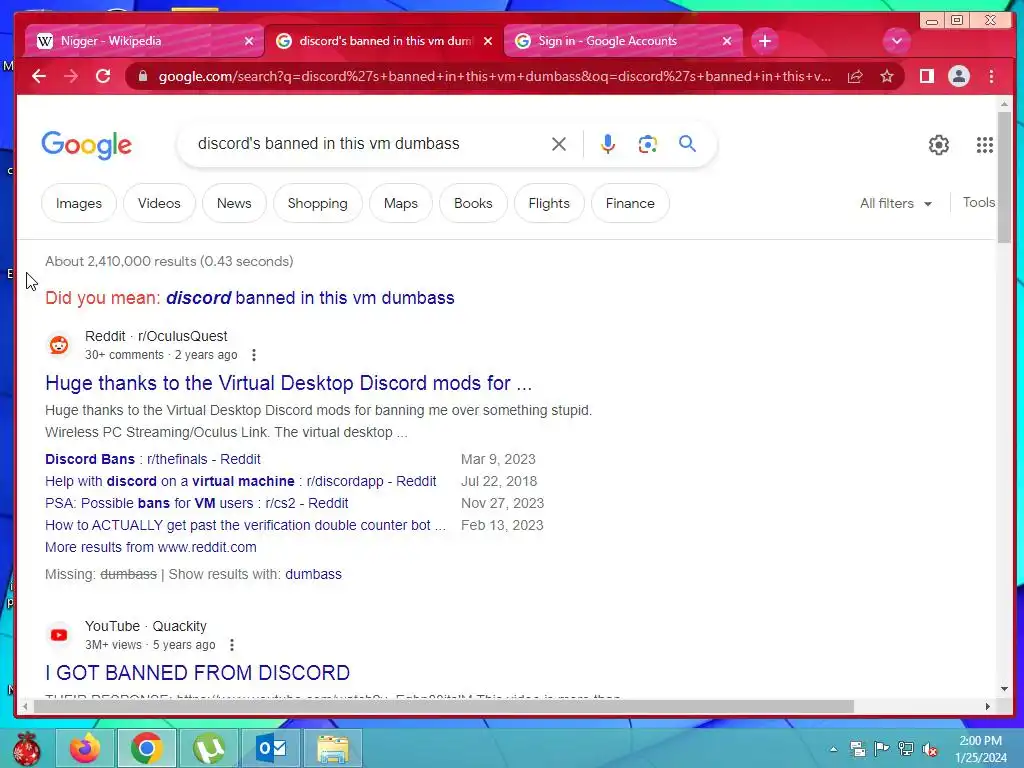
Task: Open File Explorer from the taskbar
Action: click(332, 748)
